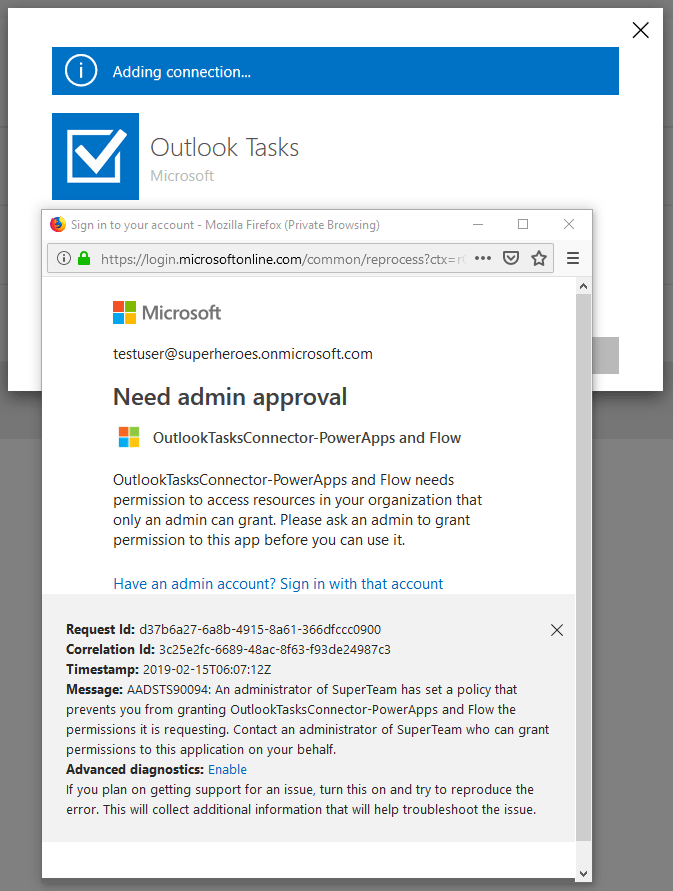Open page actions three-dot menu
The width and height of the screenshot is (673, 891).
click(x=483, y=259)
